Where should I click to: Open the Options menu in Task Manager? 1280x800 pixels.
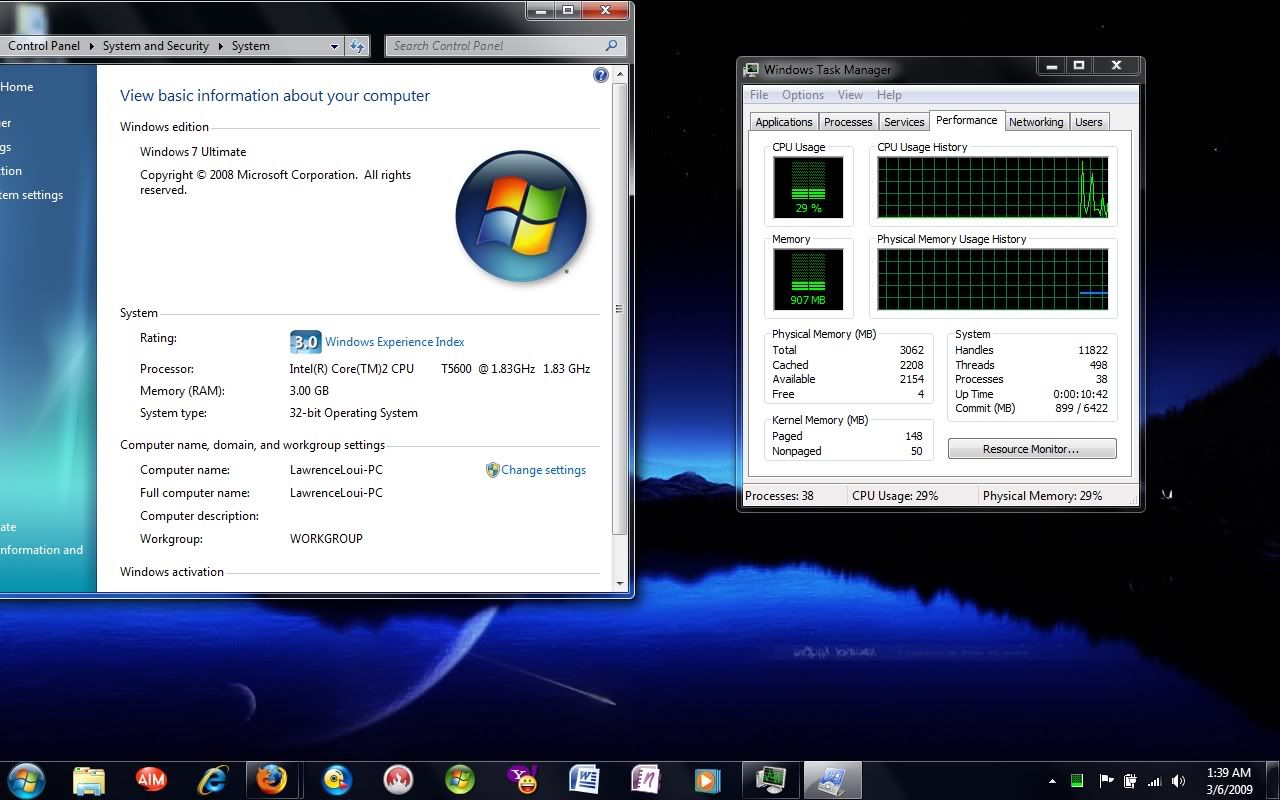[x=803, y=95]
